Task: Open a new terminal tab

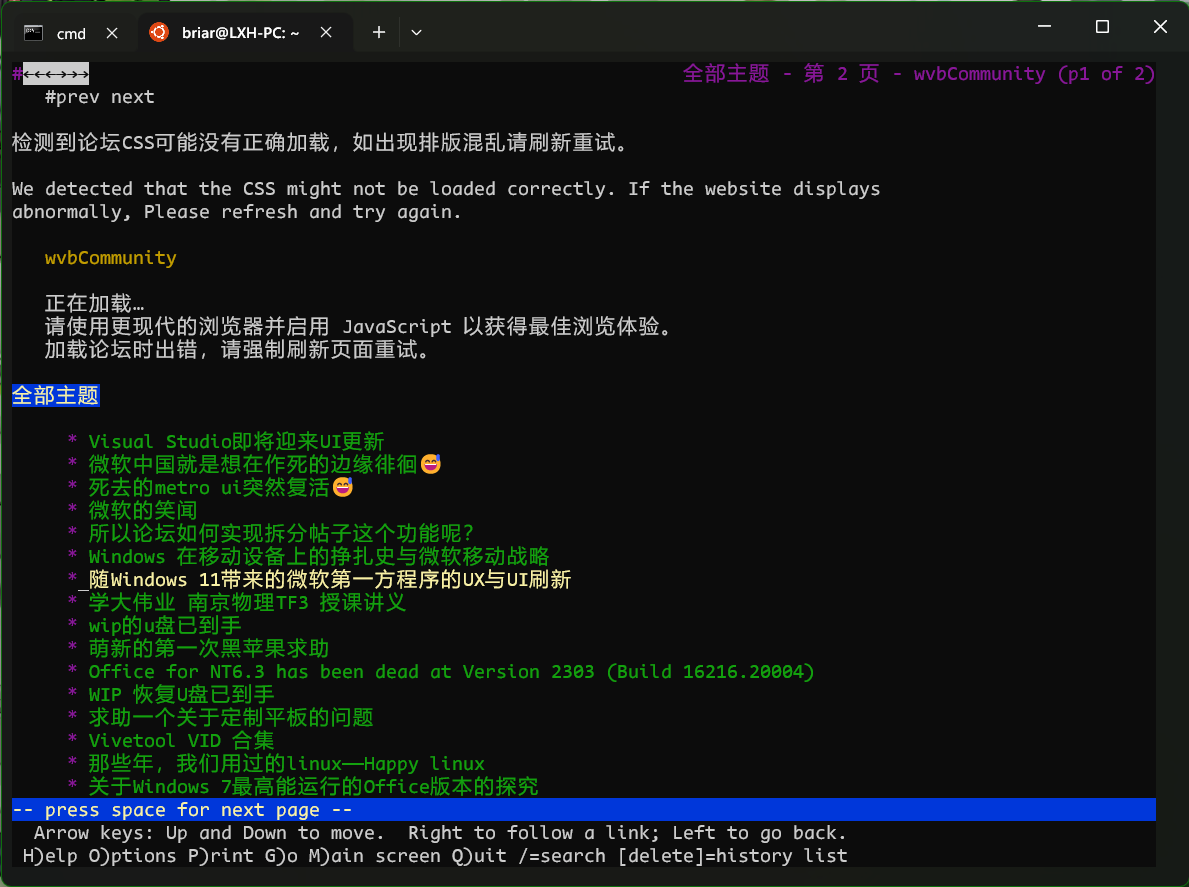Action: click(379, 33)
